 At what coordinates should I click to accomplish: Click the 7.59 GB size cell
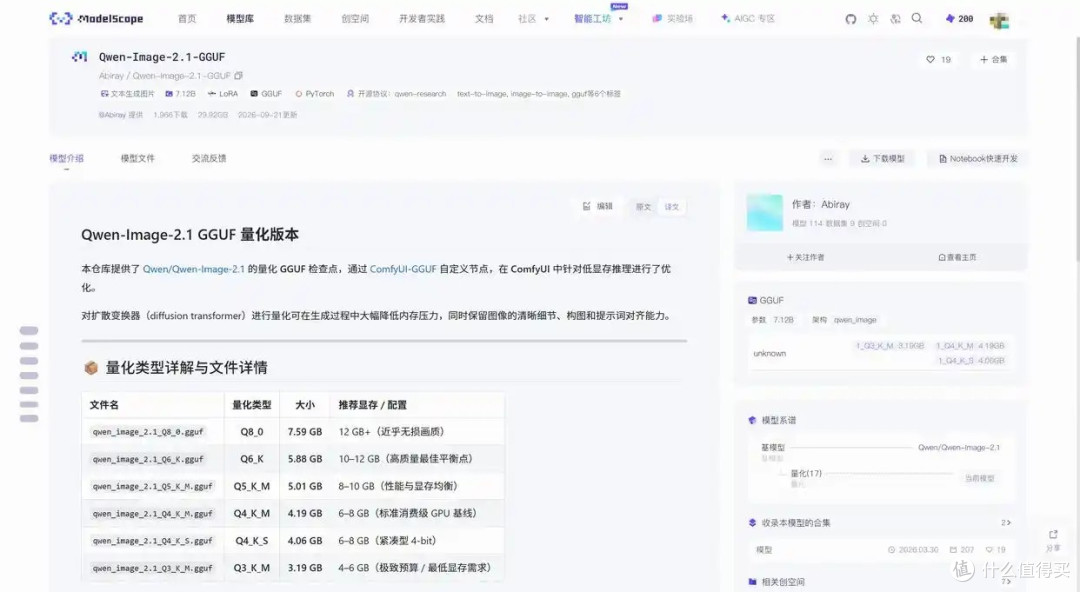click(x=304, y=431)
